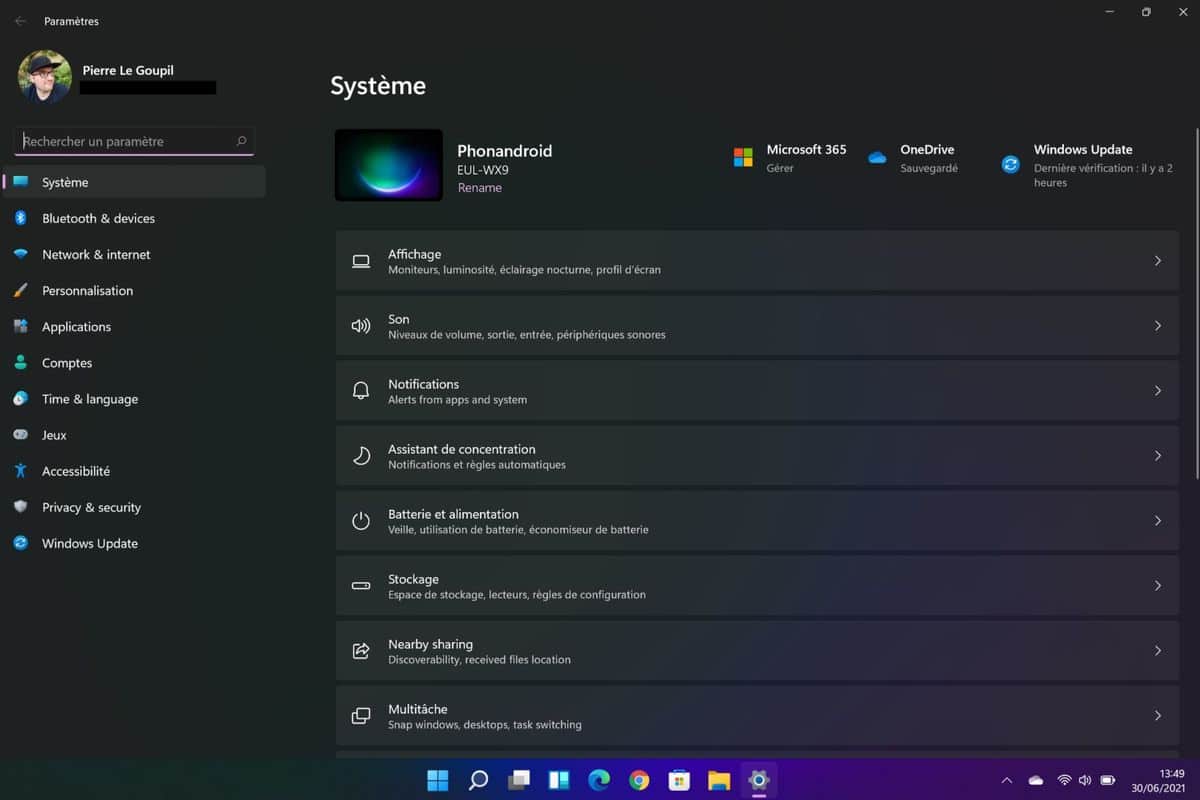Image resolution: width=1200 pixels, height=800 pixels.
Task: Click the Système page heading
Action: [378, 86]
